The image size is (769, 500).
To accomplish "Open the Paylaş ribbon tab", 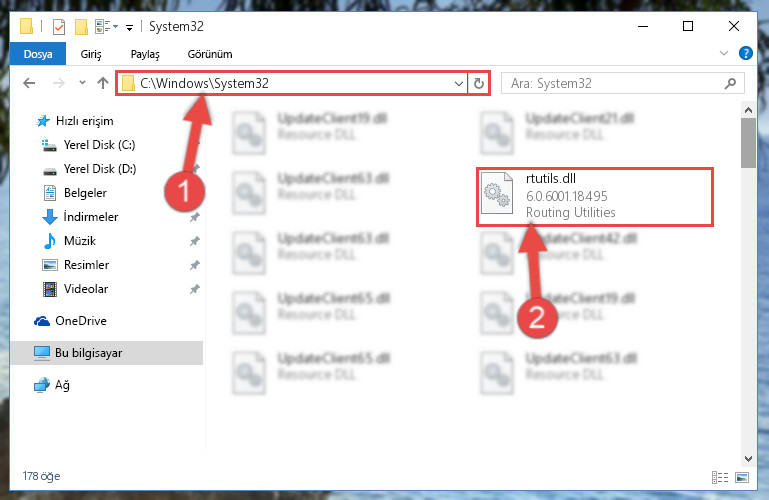I will [x=145, y=54].
